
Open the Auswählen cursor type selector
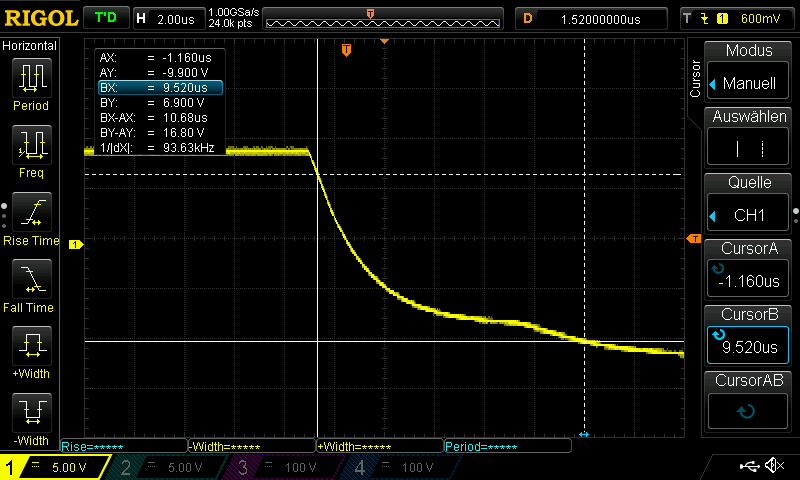[x=749, y=136]
